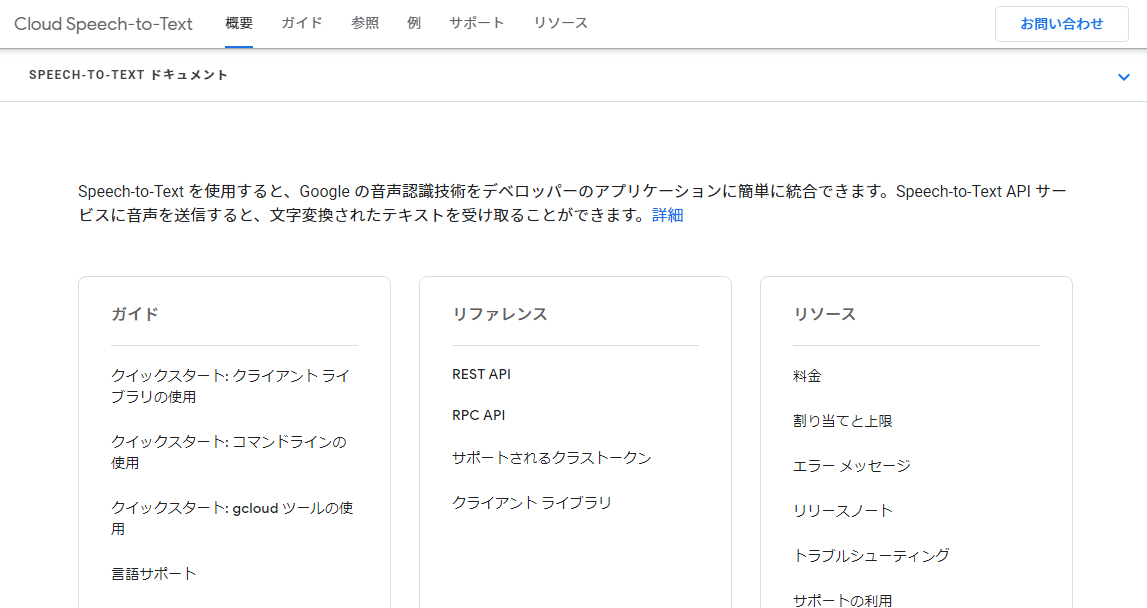Click the ガイド card heading
Image resolution: width=1147 pixels, height=608 pixels.
tap(135, 314)
